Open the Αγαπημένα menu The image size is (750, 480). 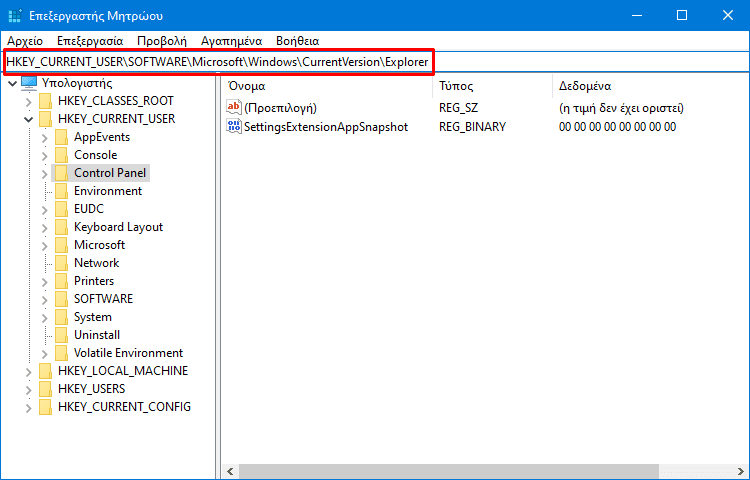[x=232, y=41]
